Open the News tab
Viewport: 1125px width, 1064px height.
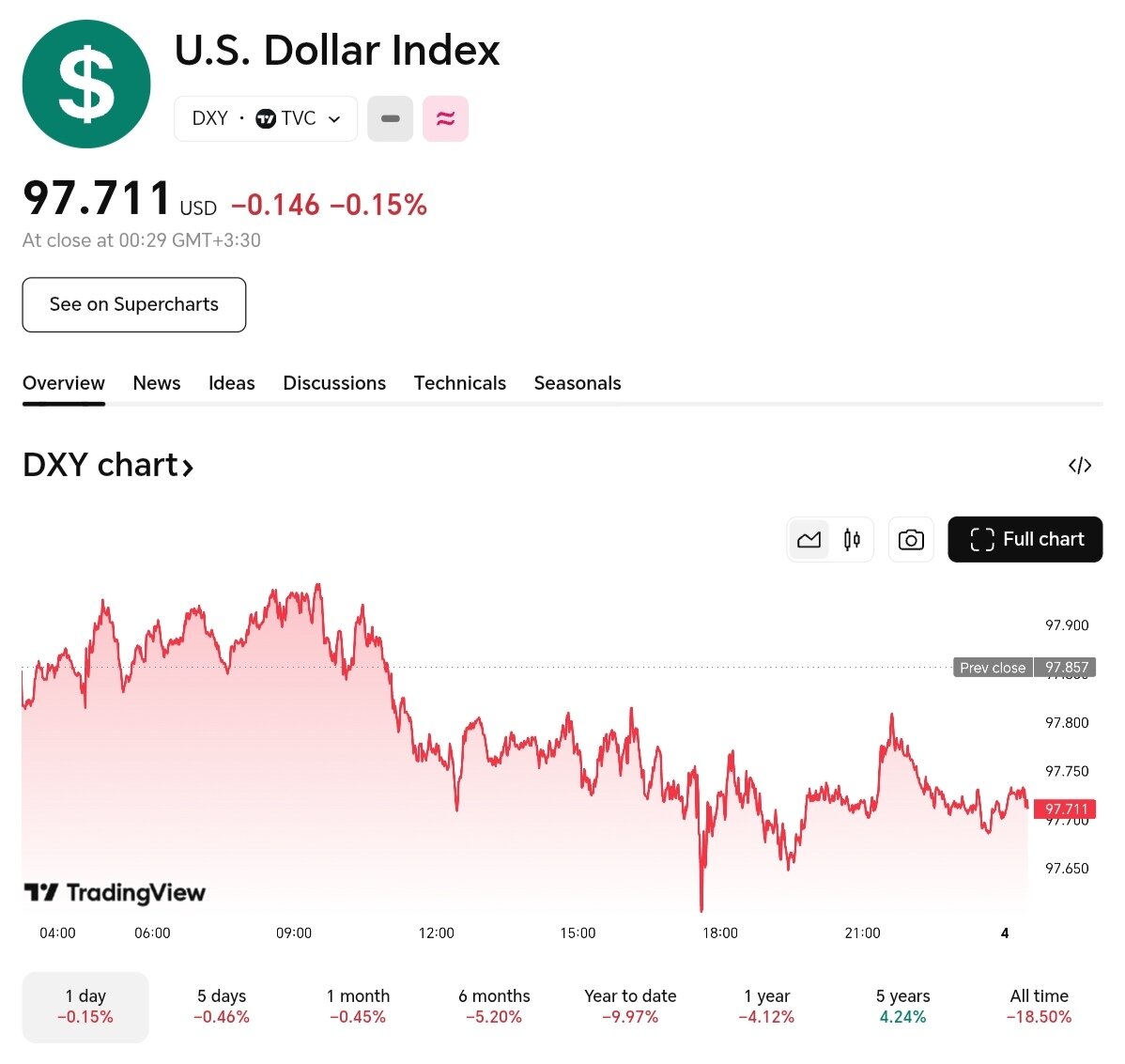tap(157, 383)
